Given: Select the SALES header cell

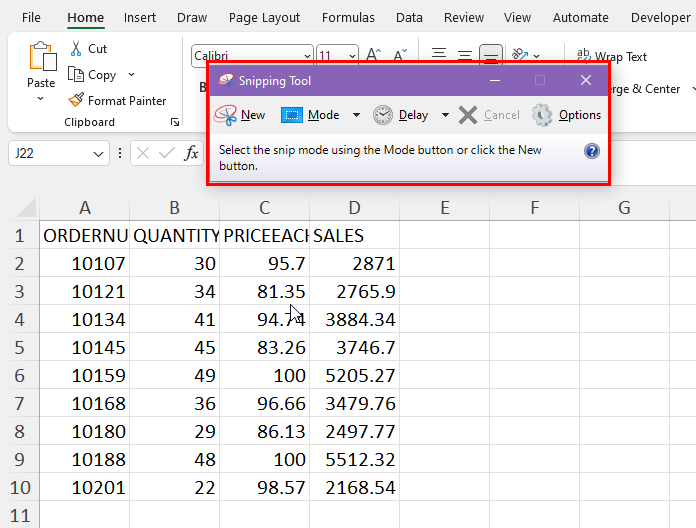Looking at the screenshot, I should point(354,235).
